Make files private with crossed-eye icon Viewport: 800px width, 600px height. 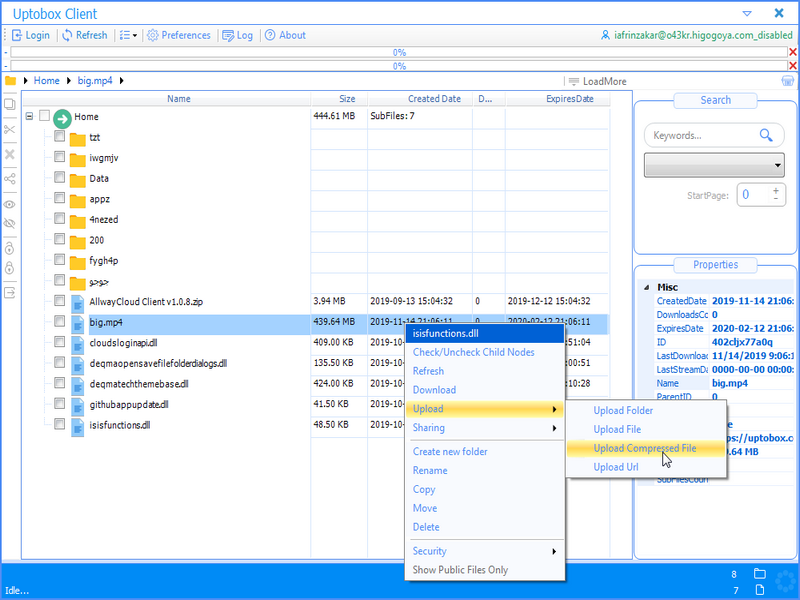tap(10, 223)
